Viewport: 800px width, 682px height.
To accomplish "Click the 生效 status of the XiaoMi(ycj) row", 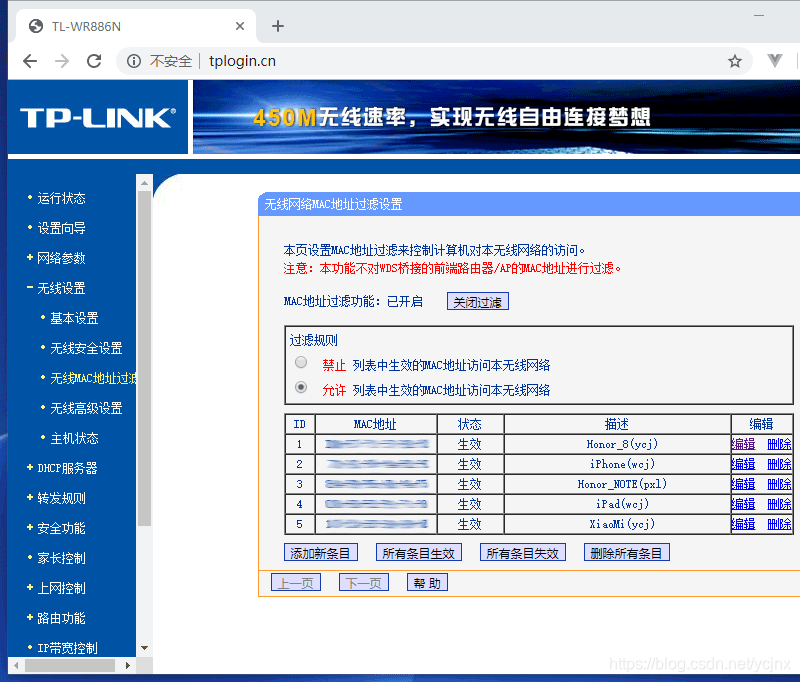I will point(469,524).
